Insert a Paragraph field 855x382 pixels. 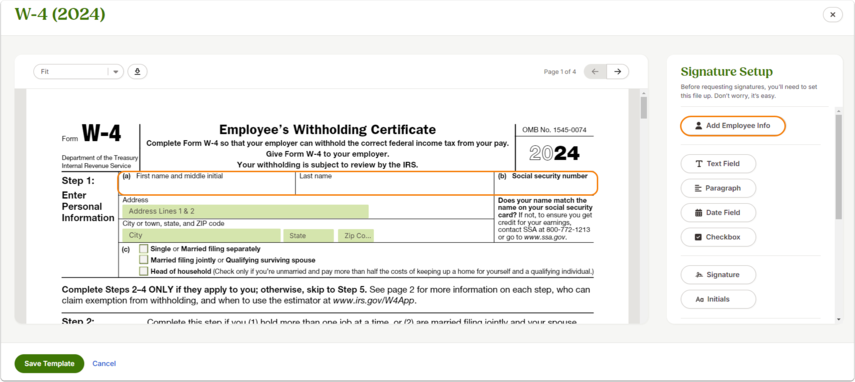[x=718, y=188]
